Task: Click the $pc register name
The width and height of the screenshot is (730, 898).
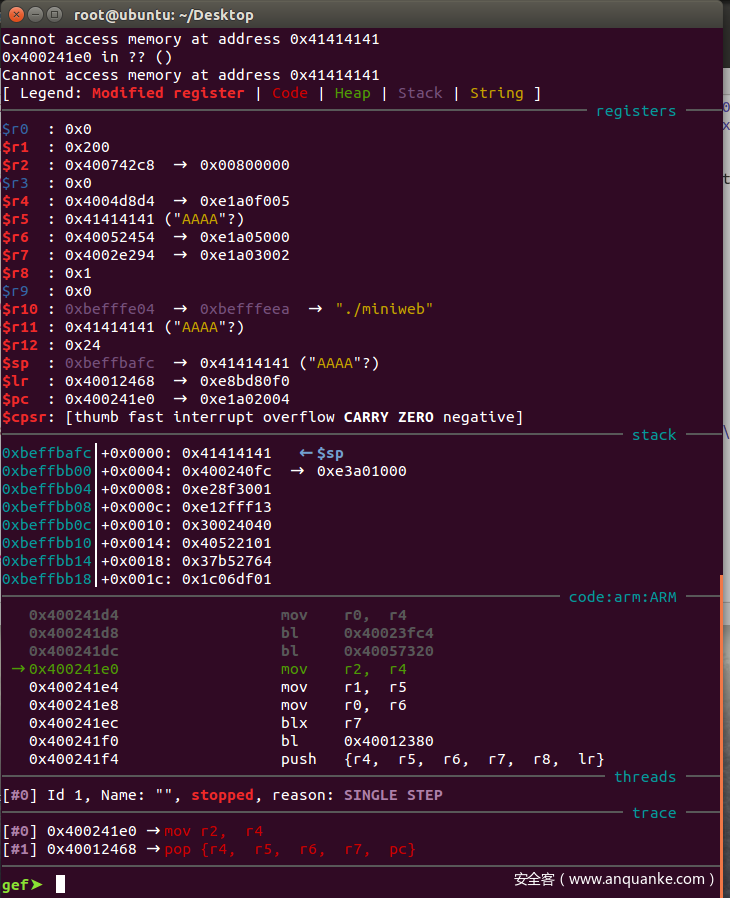Action: point(15,399)
